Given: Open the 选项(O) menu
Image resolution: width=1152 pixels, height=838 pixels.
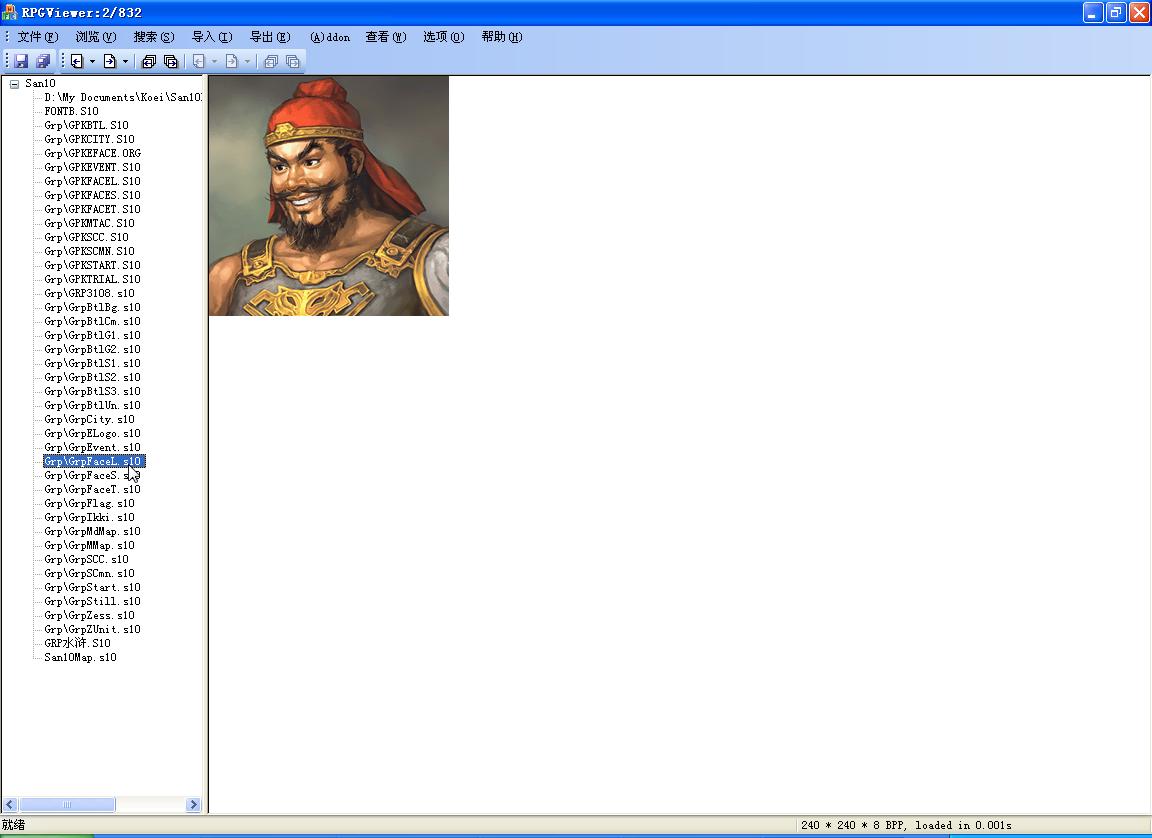Looking at the screenshot, I should tap(443, 37).
